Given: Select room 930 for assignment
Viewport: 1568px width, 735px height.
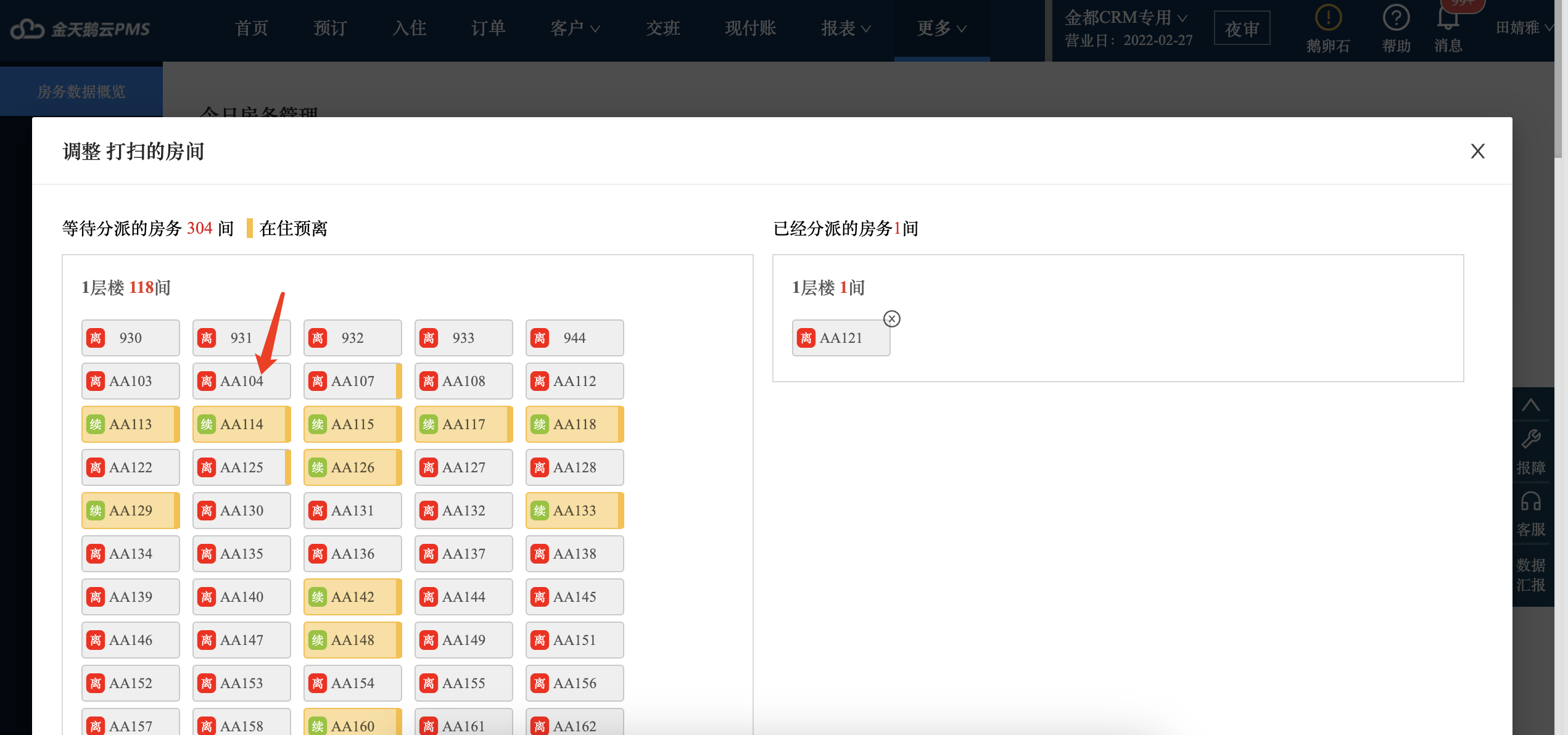Looking at the screenshot, I should pyautogui.click(x=131, y=338).
